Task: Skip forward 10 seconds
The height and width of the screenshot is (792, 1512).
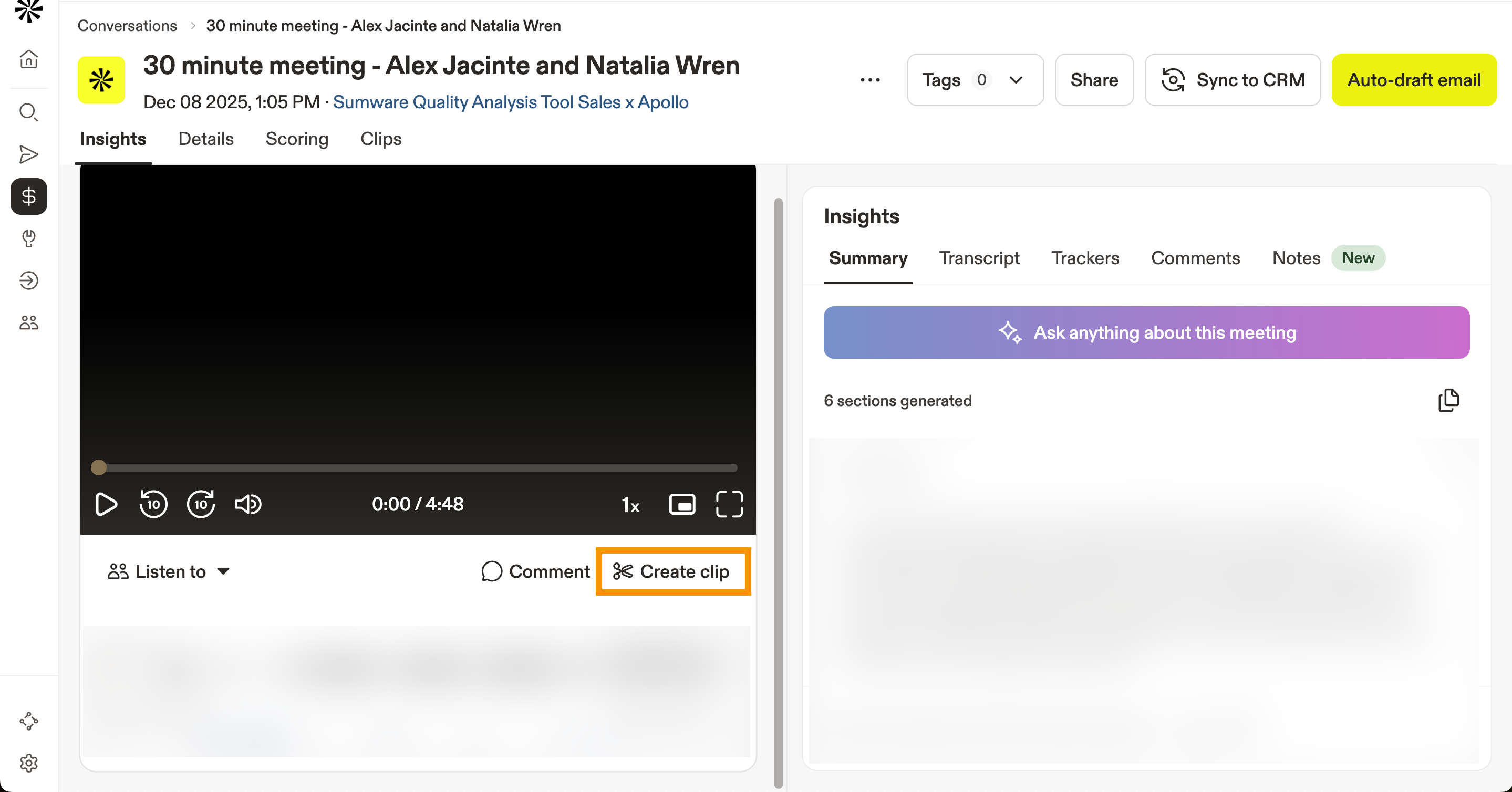Action: pyautogui.click(x=201, y=505)
